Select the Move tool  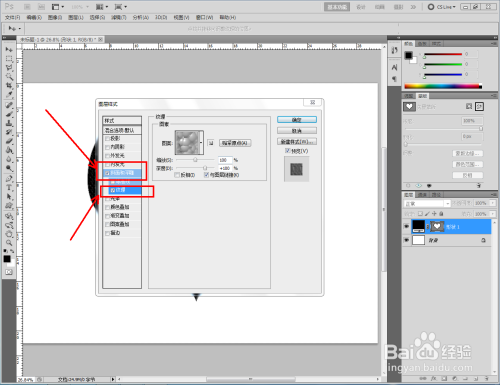click(9, 50)
